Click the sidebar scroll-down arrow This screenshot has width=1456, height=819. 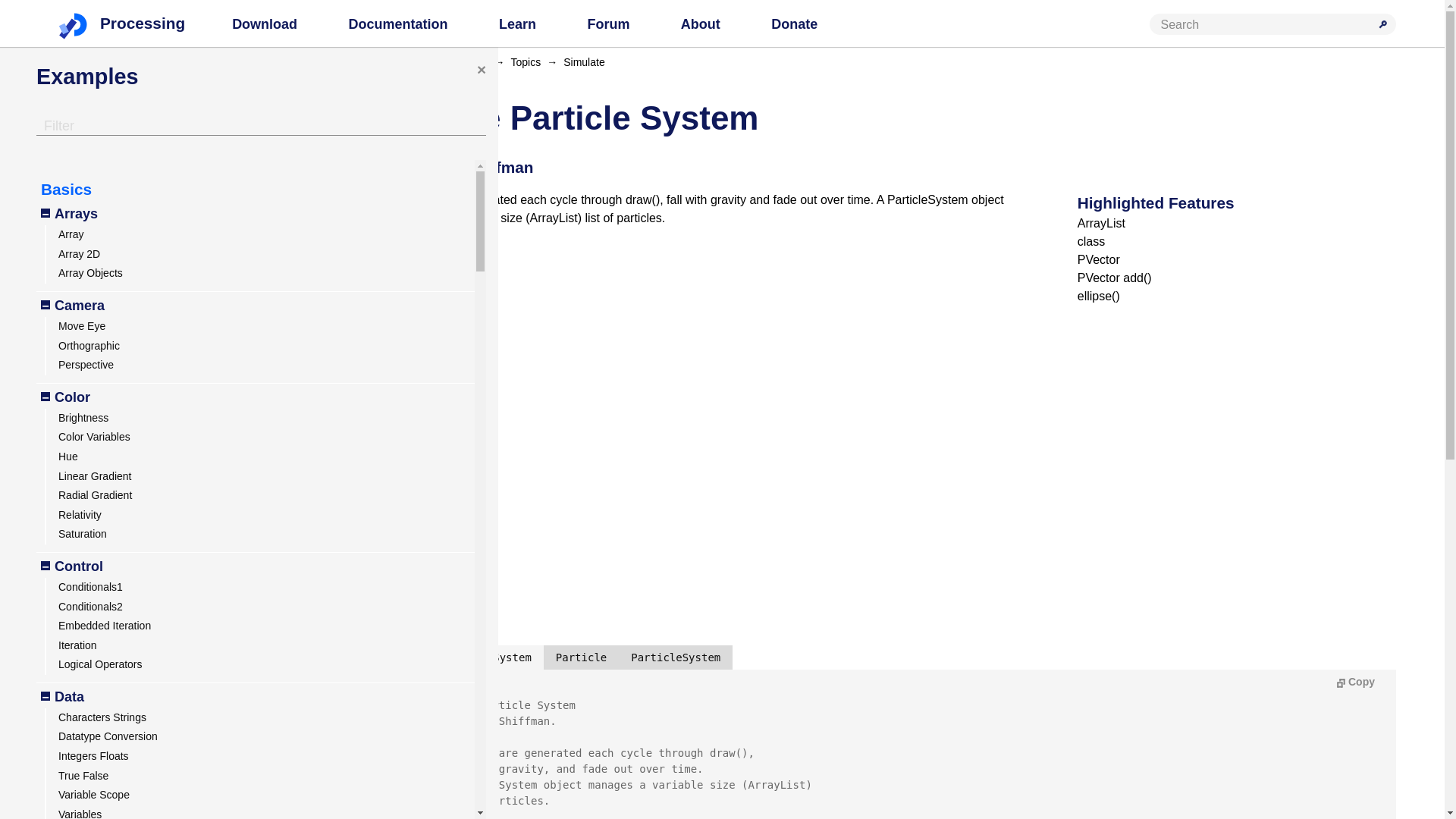(x=480, y=813)
